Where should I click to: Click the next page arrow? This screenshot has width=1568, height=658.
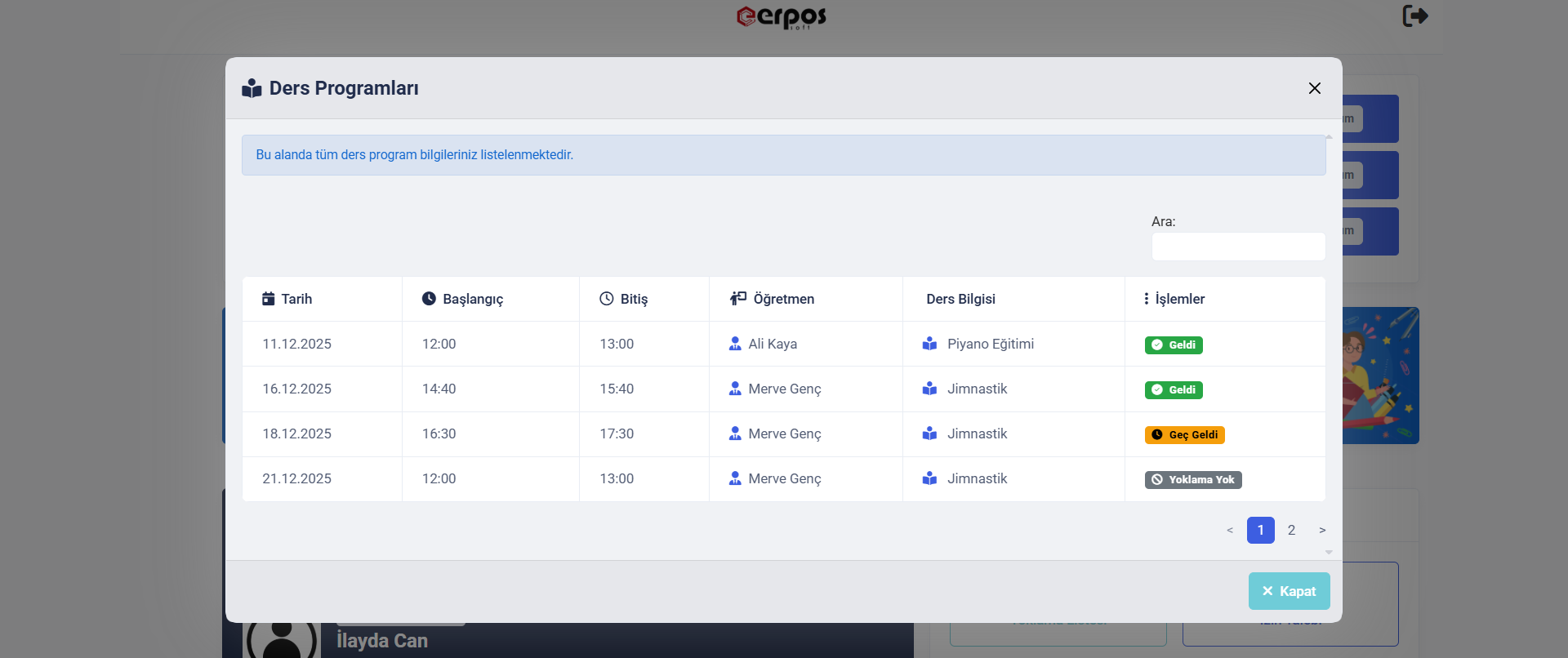(x=1322, y=531)
